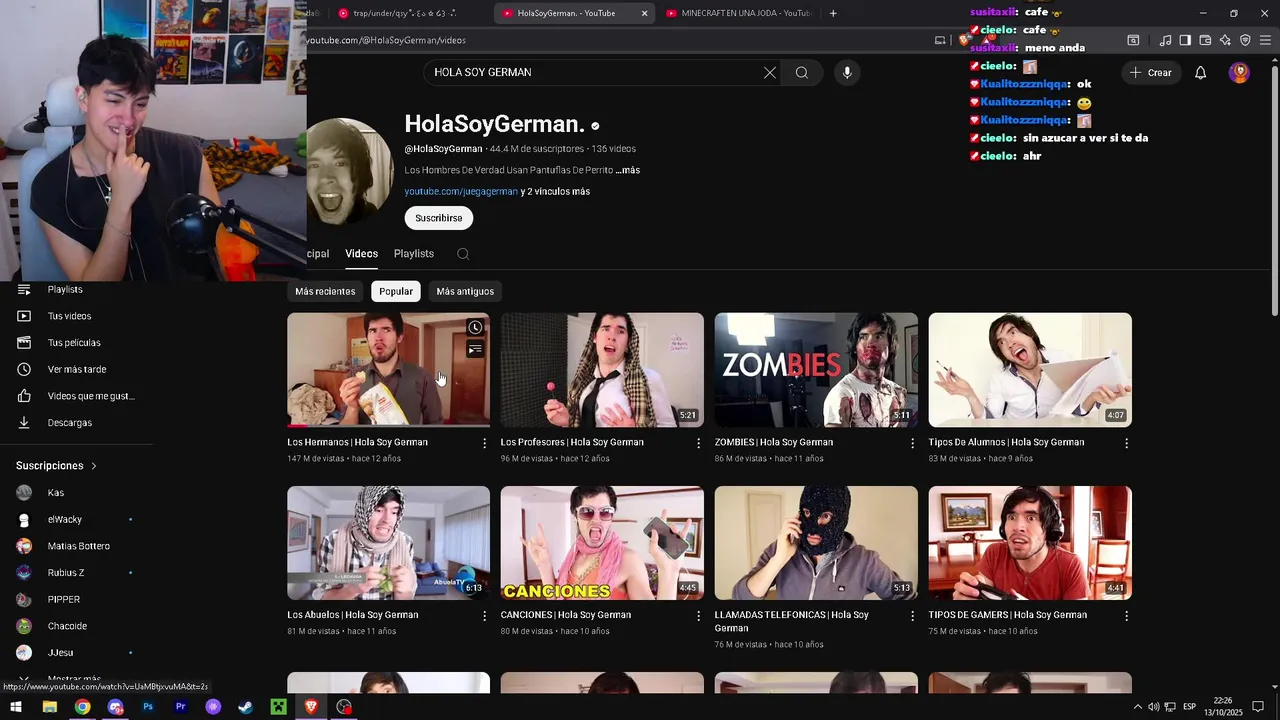The height and width of the screenshot is (720, 1280).
Task: Select Popular sort chip
Action: [x=396, y=291]
